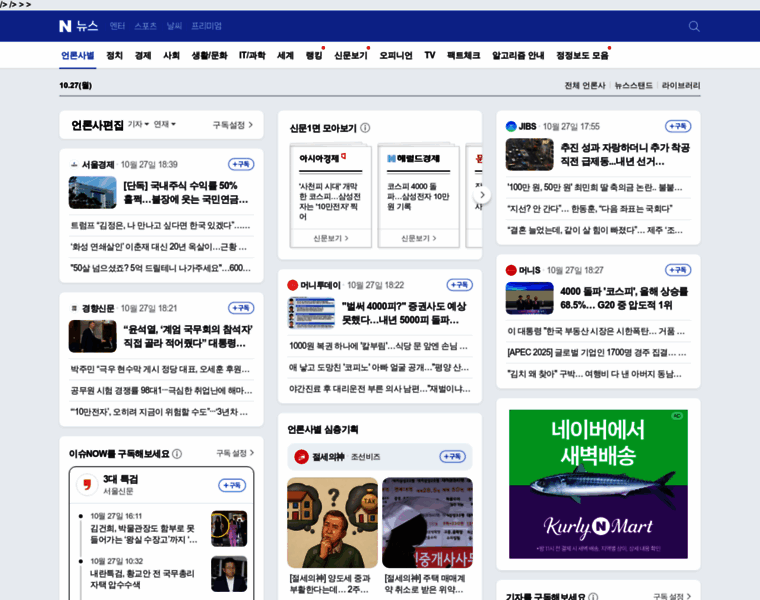760x600 pixels.
Task: Click the 절세의神 red series icon
Action: [301, 457]
